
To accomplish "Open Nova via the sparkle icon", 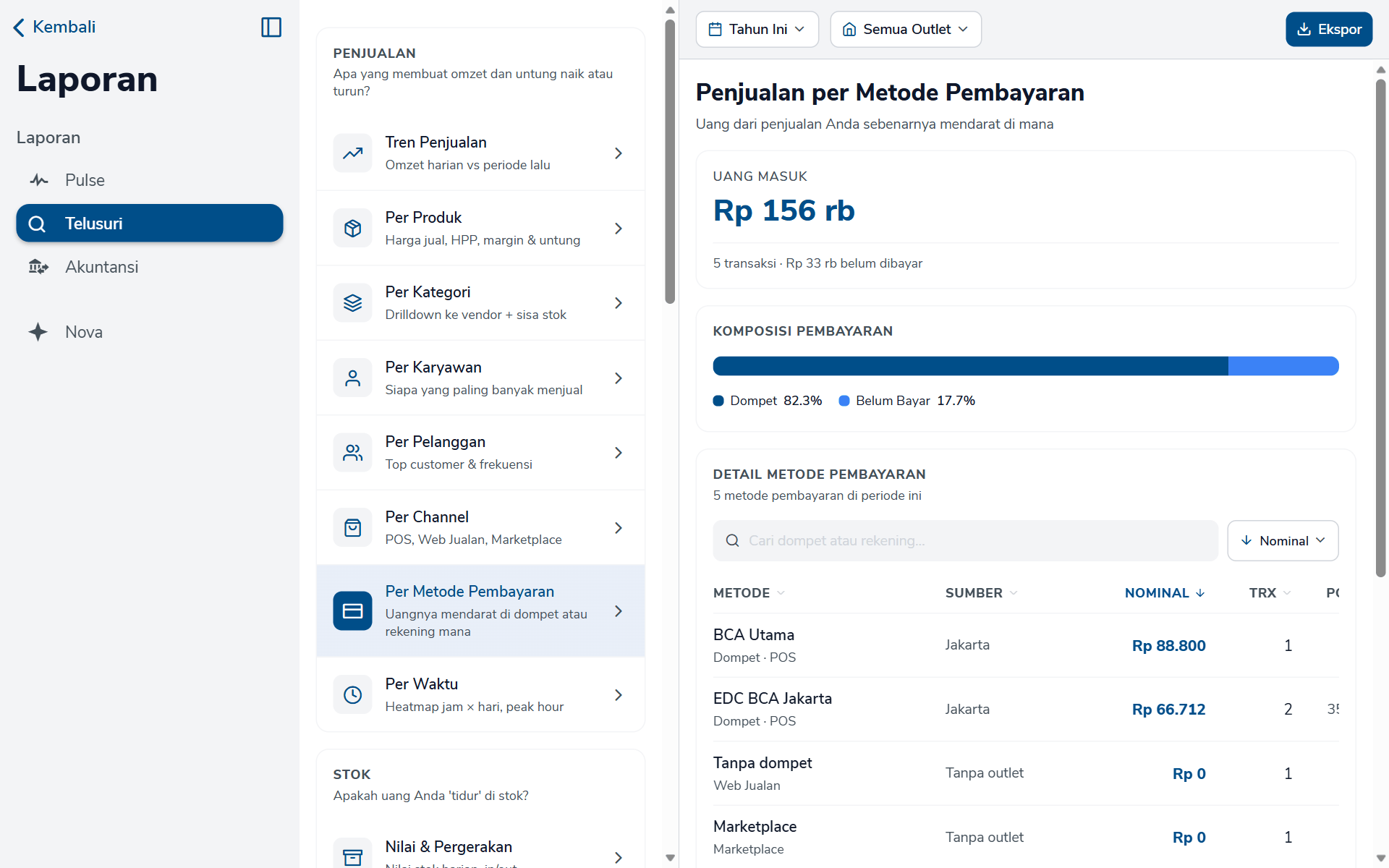I will pos(38,332).
